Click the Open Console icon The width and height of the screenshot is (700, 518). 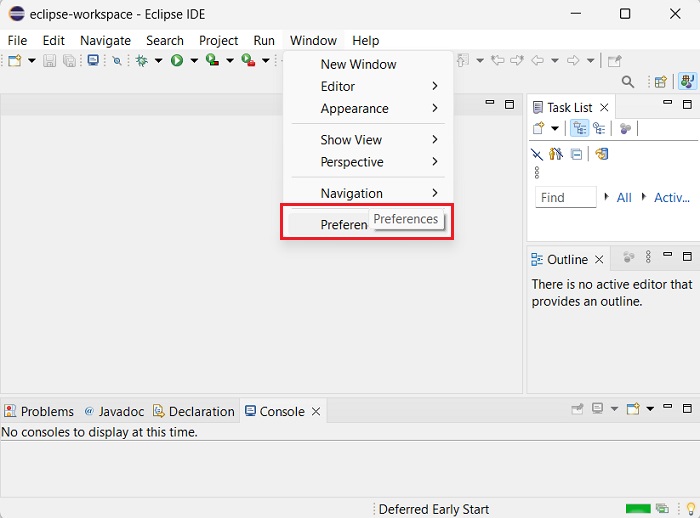pyautogui.click(x=633, y=409)
